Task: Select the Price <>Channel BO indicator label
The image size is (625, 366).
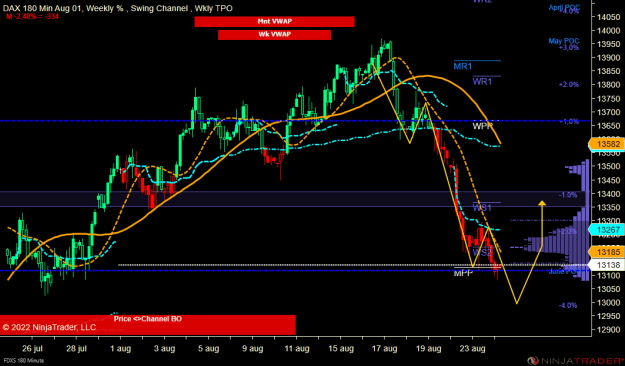Action: click(x=147, y=319)
